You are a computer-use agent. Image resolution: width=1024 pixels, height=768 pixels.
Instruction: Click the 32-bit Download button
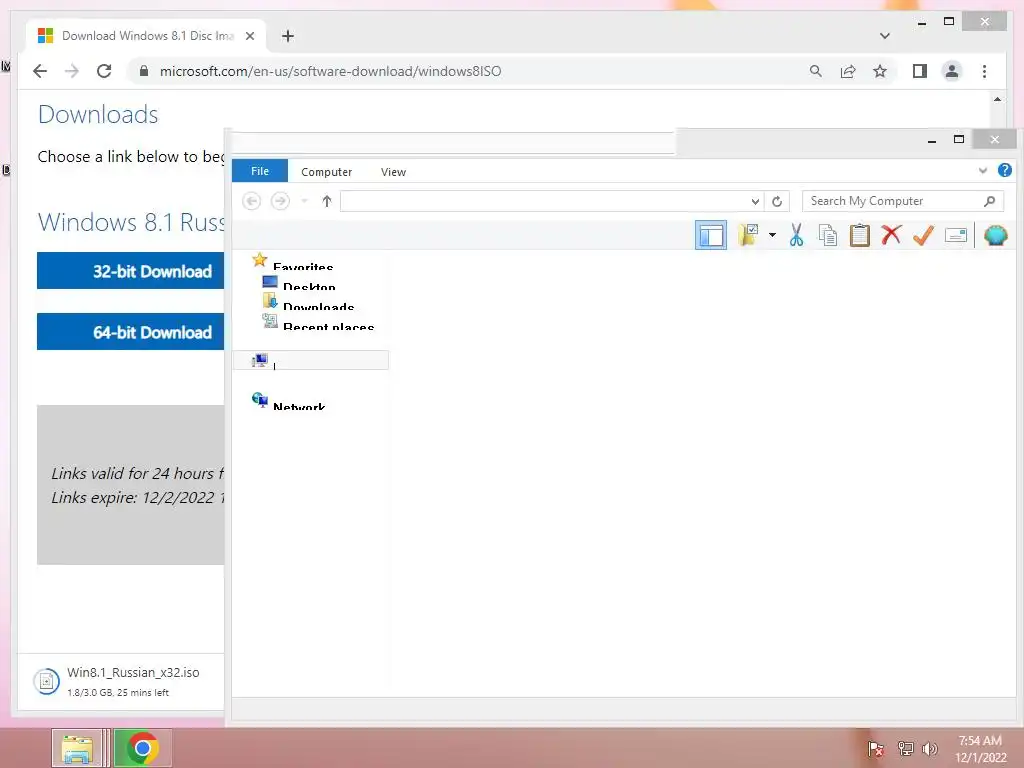[x=131, y=270]
